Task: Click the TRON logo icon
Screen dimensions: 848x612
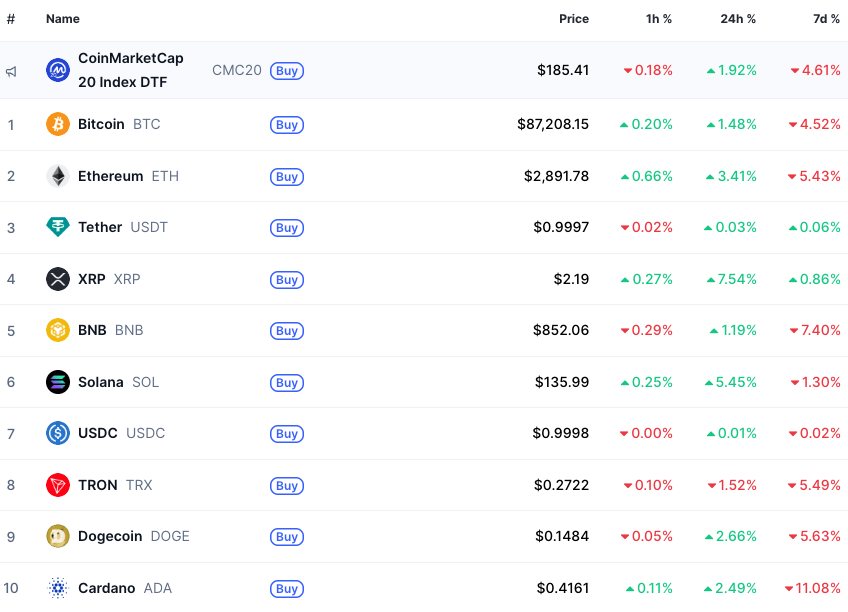Action: tap(57, 485)
